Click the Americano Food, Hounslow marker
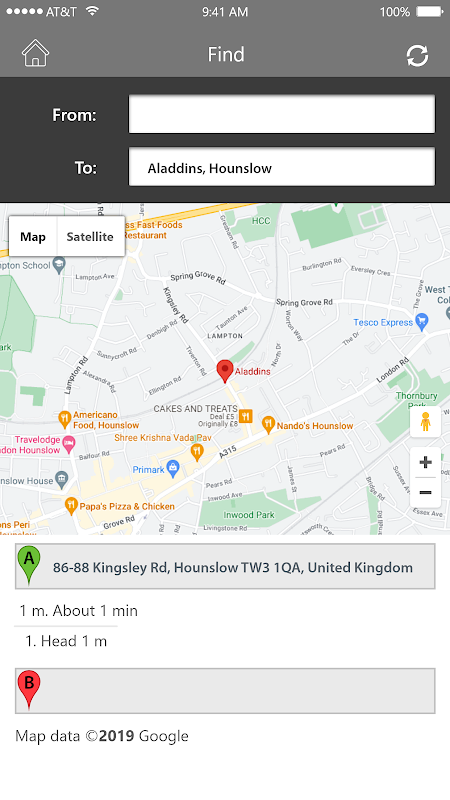This screenshot has height=800, width=450. [x=64, y=419]
